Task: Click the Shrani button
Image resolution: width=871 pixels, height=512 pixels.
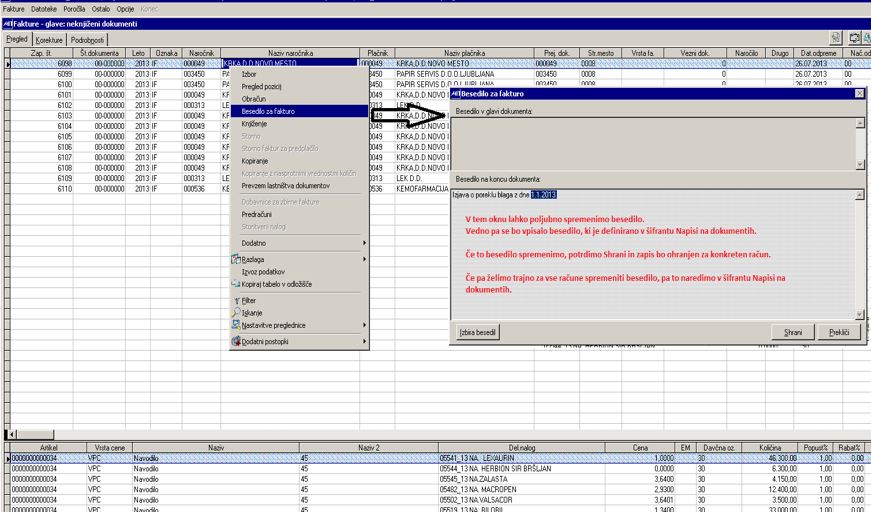Action: coord(793,332)
